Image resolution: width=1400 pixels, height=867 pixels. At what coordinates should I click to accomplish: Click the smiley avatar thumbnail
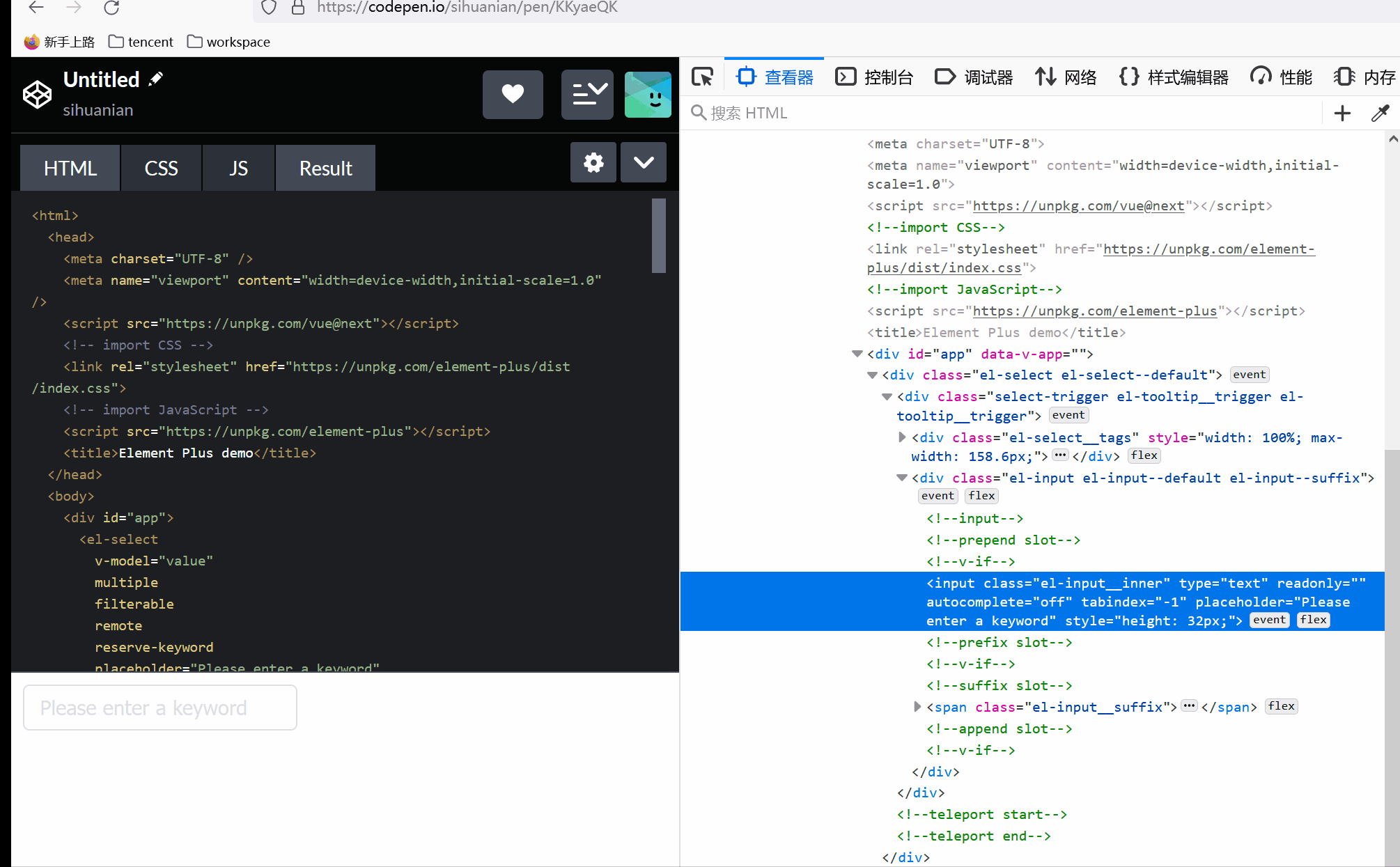[648, 95]
